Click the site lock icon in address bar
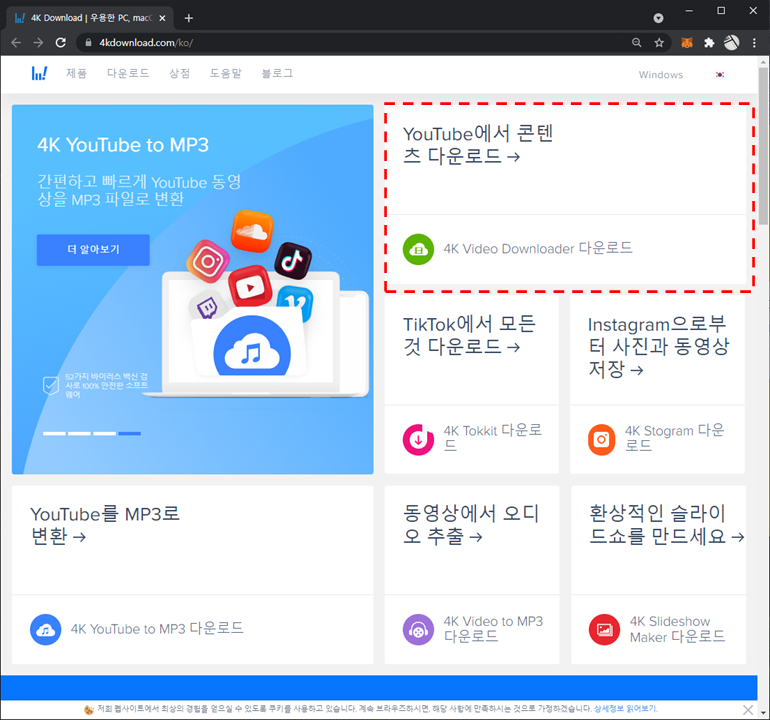The image size is (770, 720). coord(88,43)
